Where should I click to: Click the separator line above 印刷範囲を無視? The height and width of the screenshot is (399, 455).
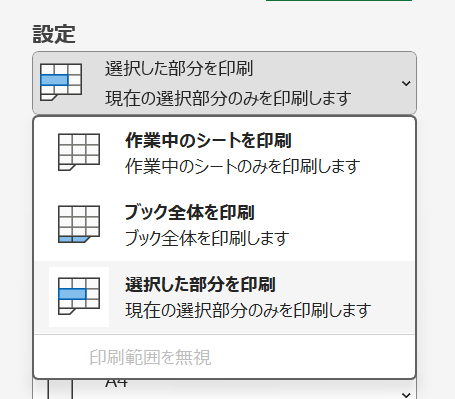point(225,335)
